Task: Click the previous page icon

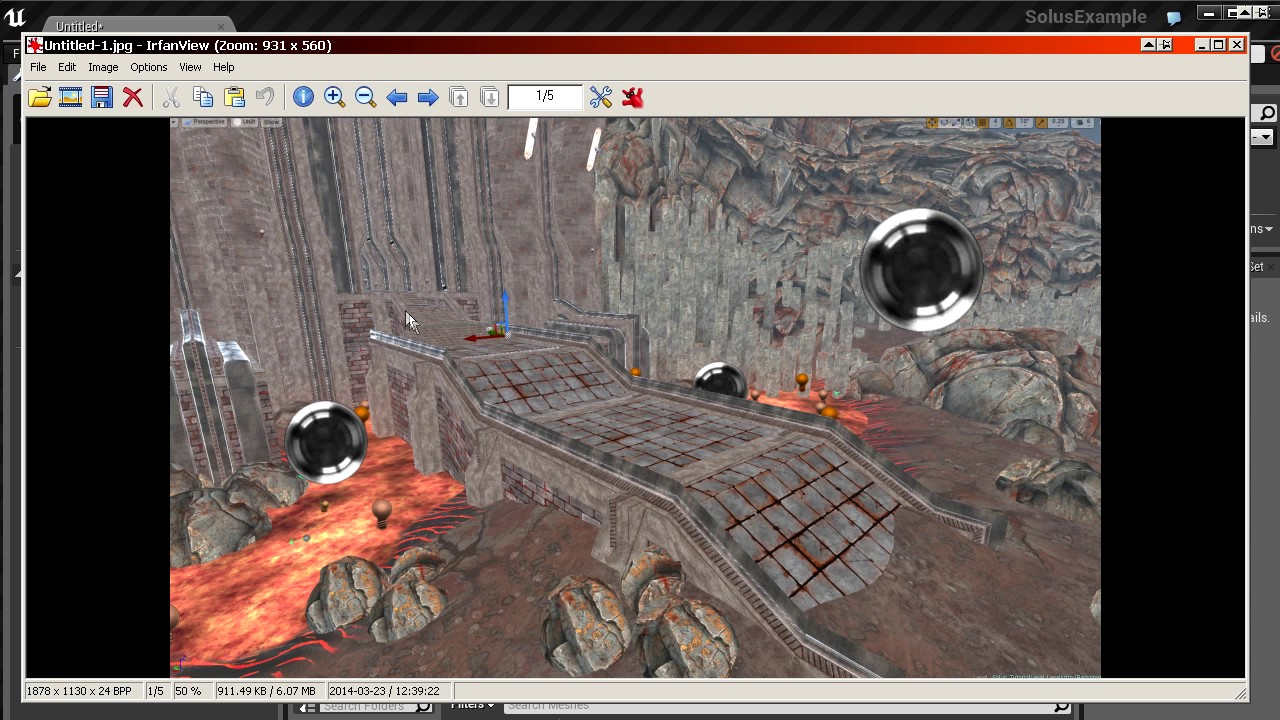Action: (x=459, y=97)
